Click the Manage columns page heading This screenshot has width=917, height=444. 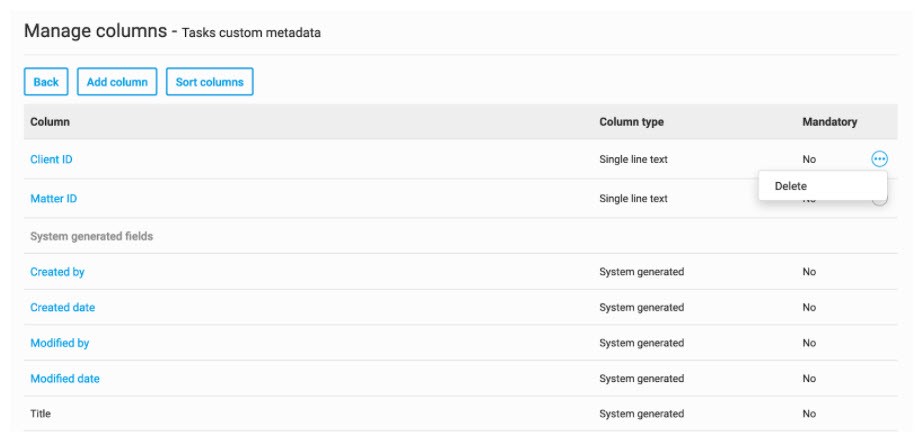click(95, 31)
